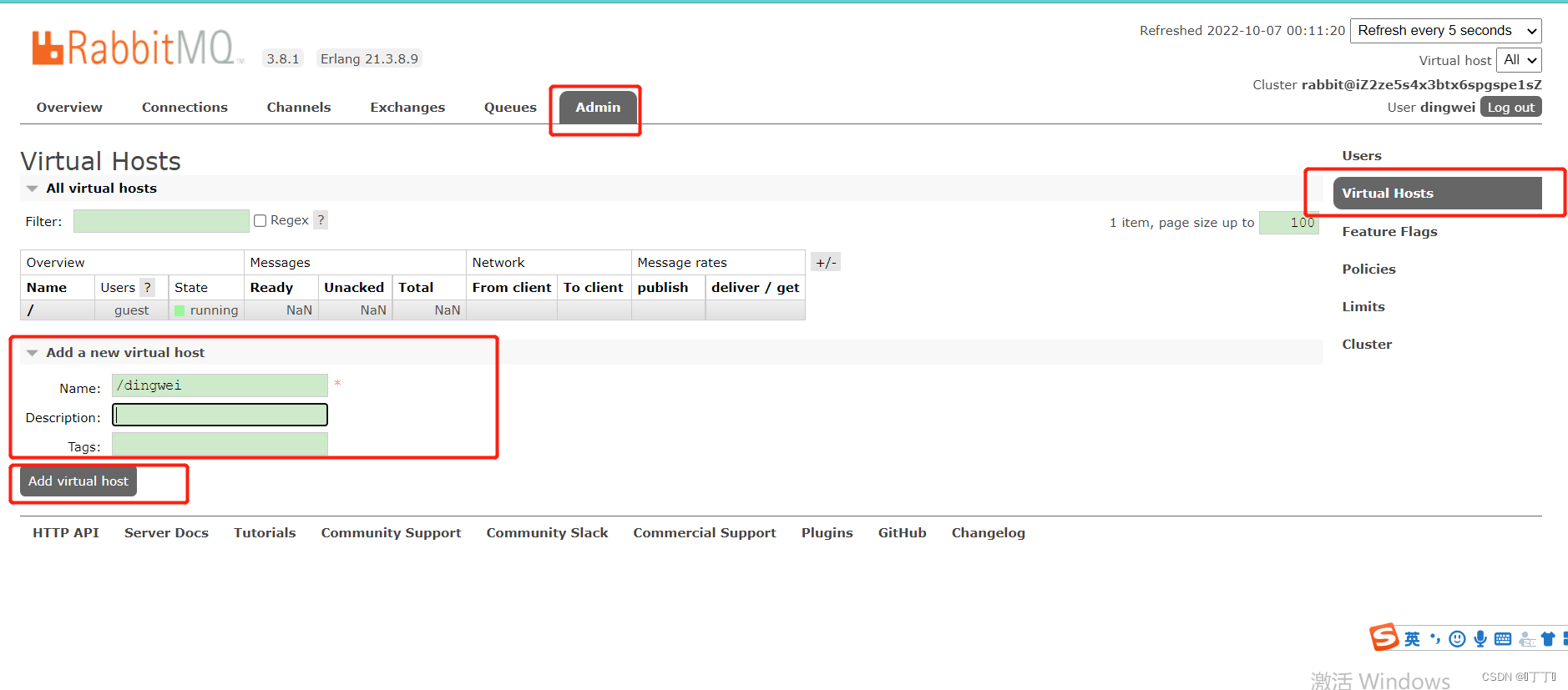The width and height of the screenshot is (1568, 690).
Task: Open the Sogou soft keyboard icon
Action: pyautogui.click(x=1503, y=639)
